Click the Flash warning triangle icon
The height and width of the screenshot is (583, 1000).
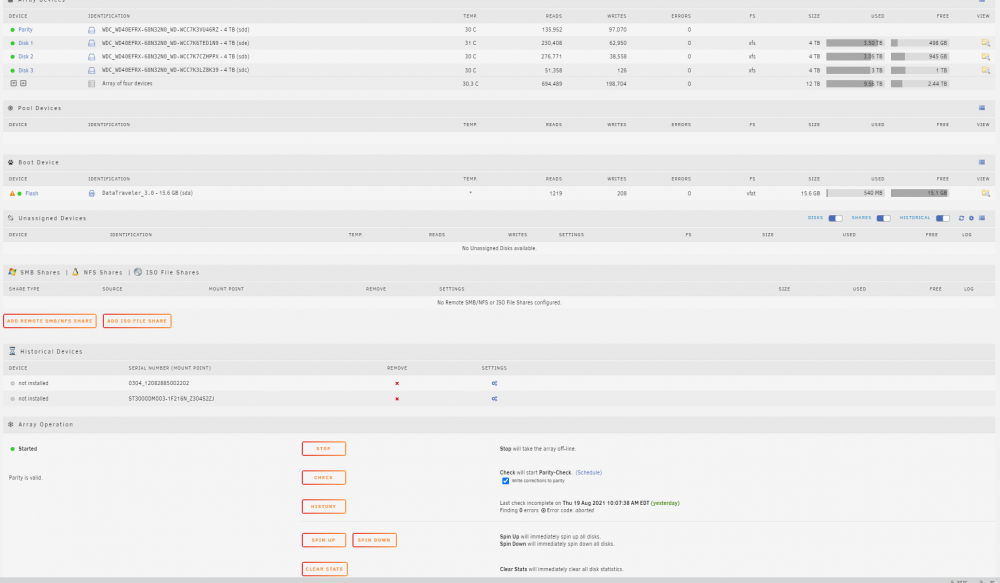[12, 193]
